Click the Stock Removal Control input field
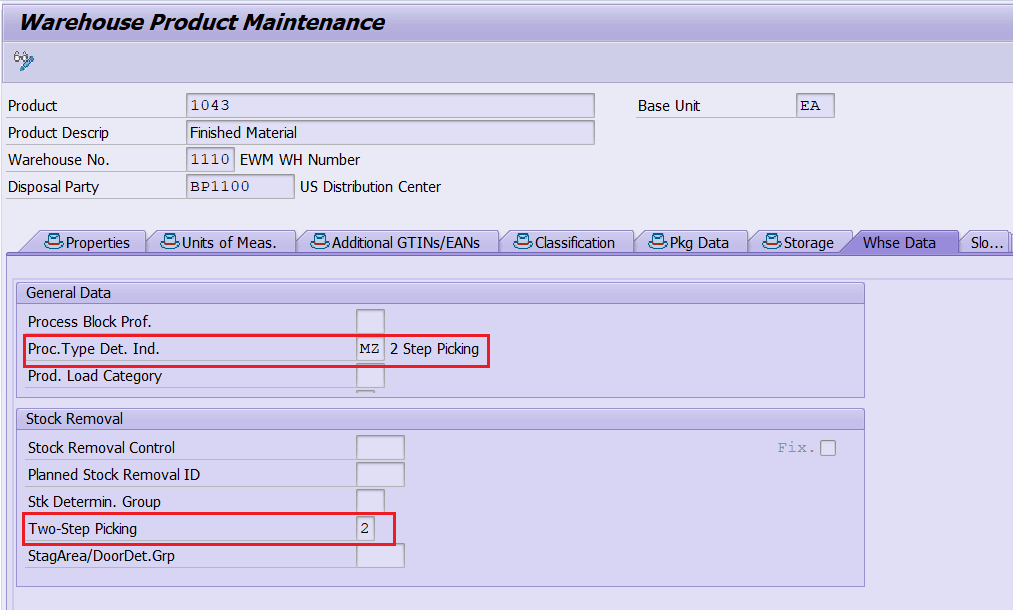 pos(381,448)
